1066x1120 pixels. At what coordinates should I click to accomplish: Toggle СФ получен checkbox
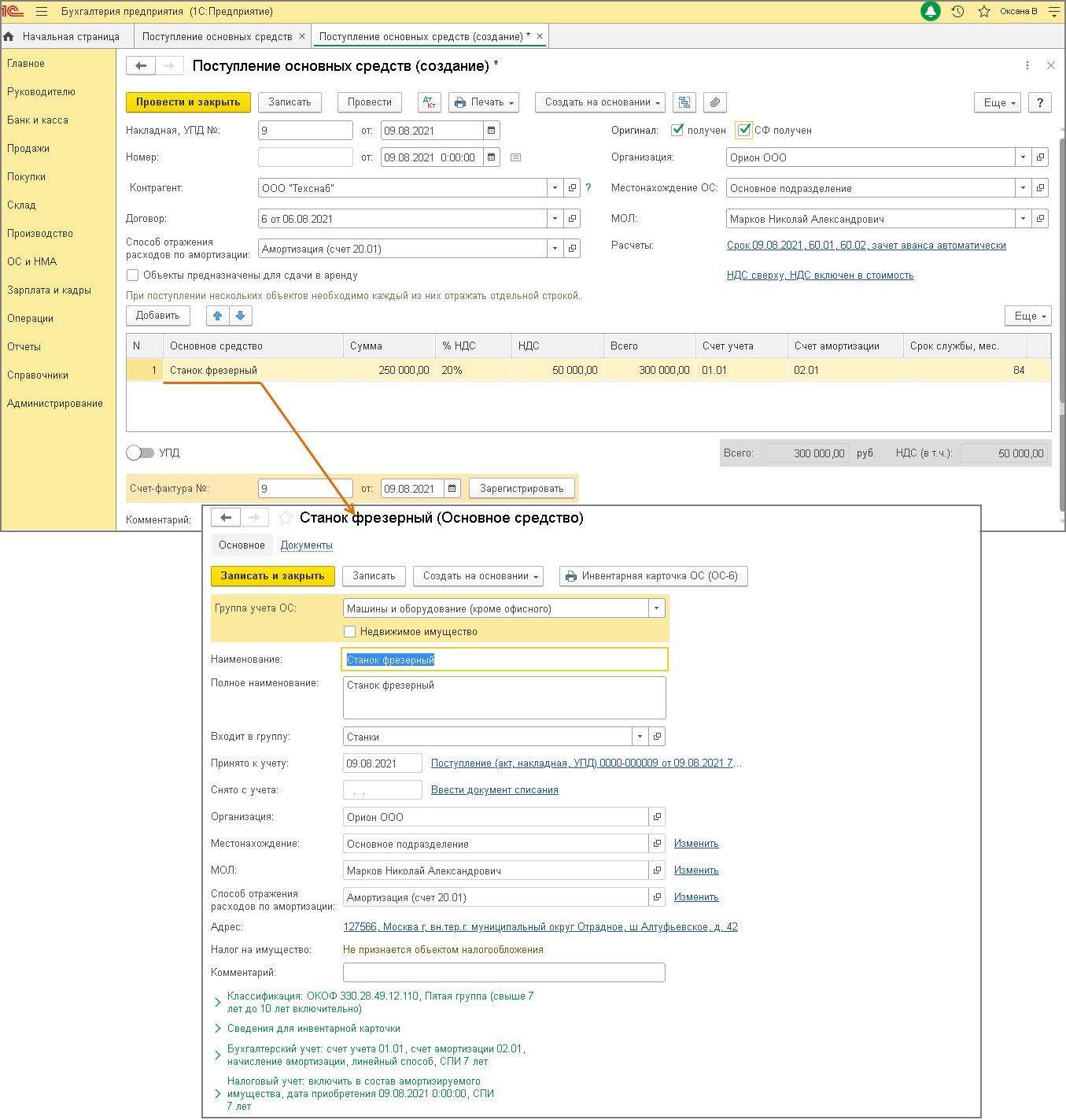pyautogui.click(x=744, y=130)
